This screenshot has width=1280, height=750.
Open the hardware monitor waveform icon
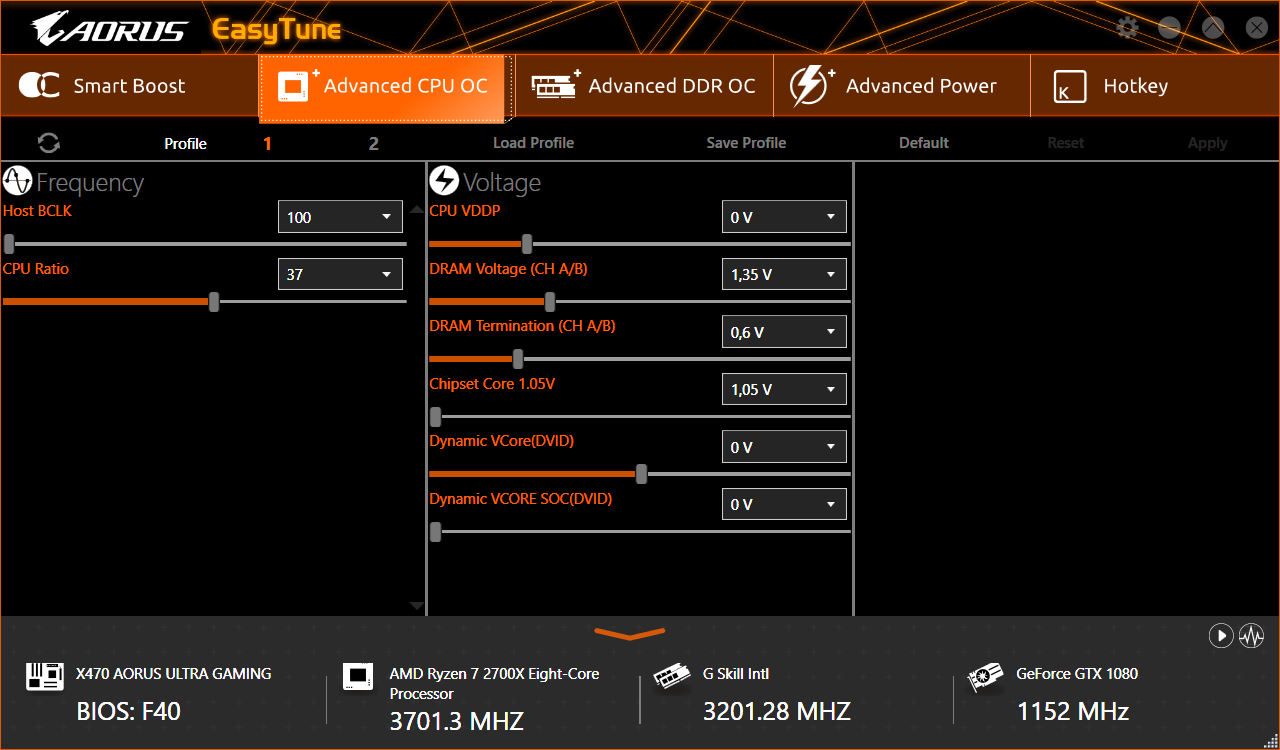pos(1251,635)
